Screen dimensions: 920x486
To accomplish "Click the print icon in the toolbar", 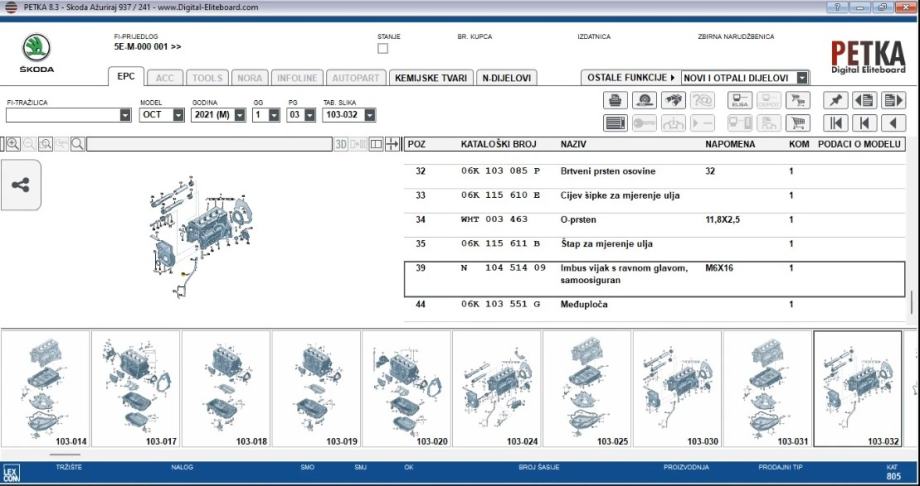I will tap(615, 100).
